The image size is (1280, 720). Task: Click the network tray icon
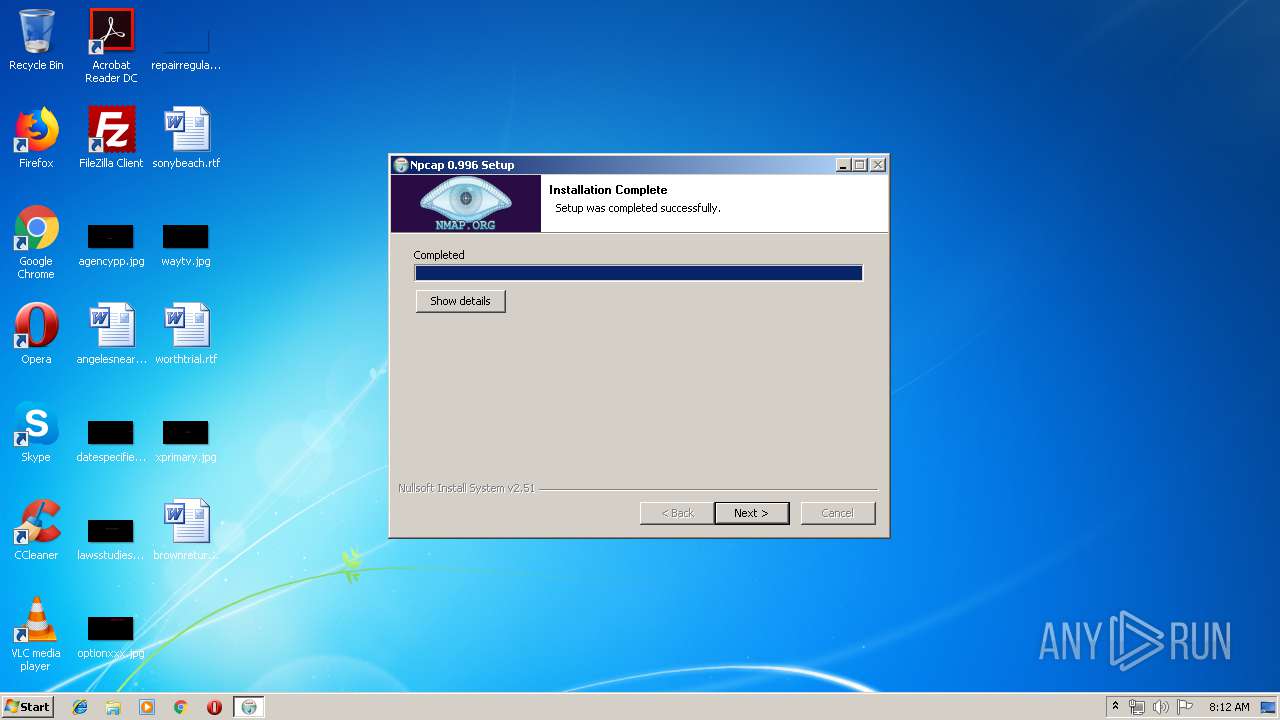tap(1137, 707)
